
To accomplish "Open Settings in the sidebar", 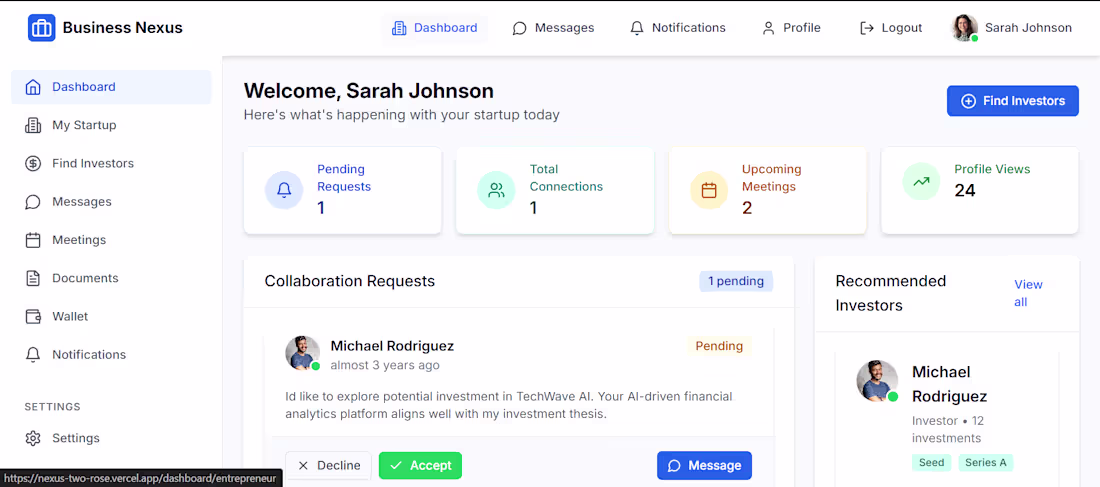I will coord(111,439).
